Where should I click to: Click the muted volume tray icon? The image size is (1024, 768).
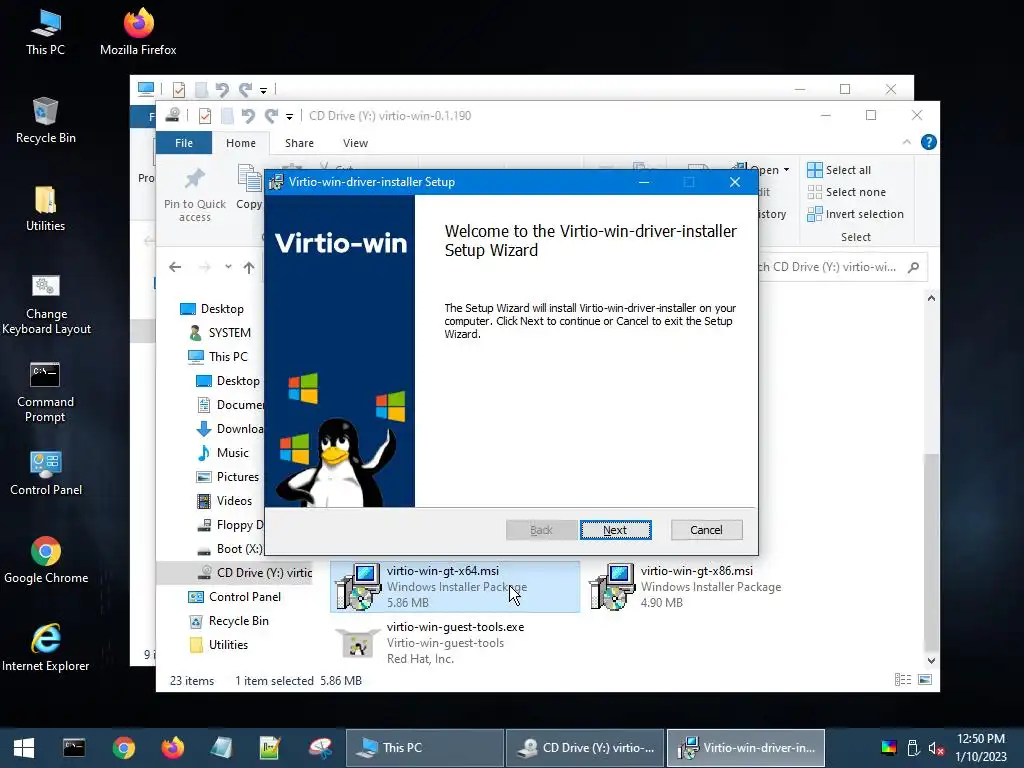coord(936,748)
